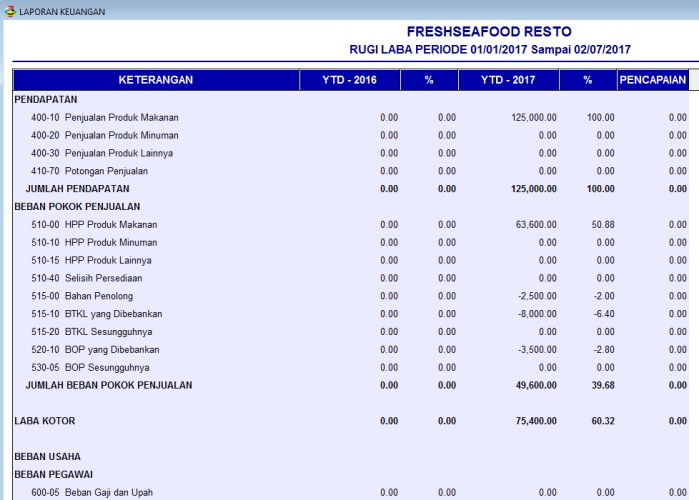699x500 pixels.
Task: Select the YTD - 2017 column header
Action: coord(508,80)
